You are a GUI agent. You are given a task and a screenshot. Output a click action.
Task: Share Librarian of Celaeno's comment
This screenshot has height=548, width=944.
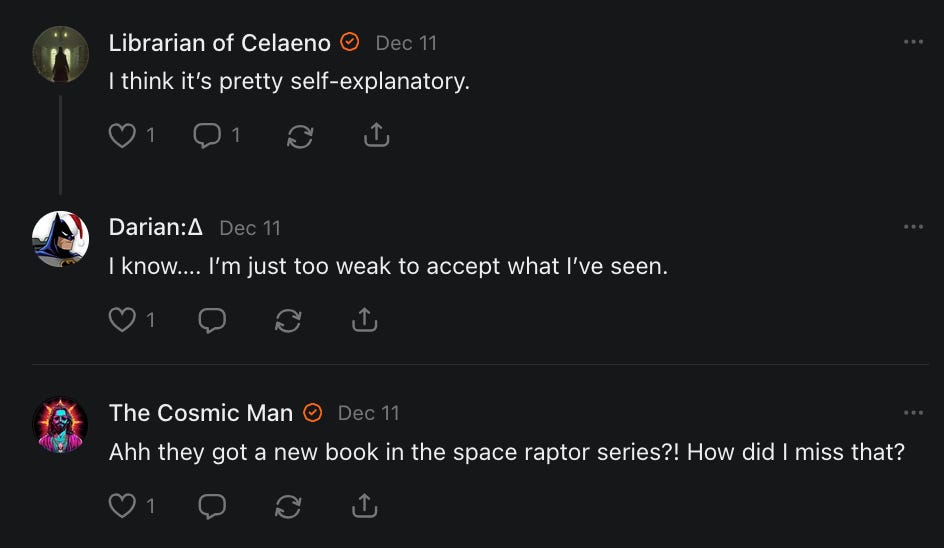coord(376,135)
